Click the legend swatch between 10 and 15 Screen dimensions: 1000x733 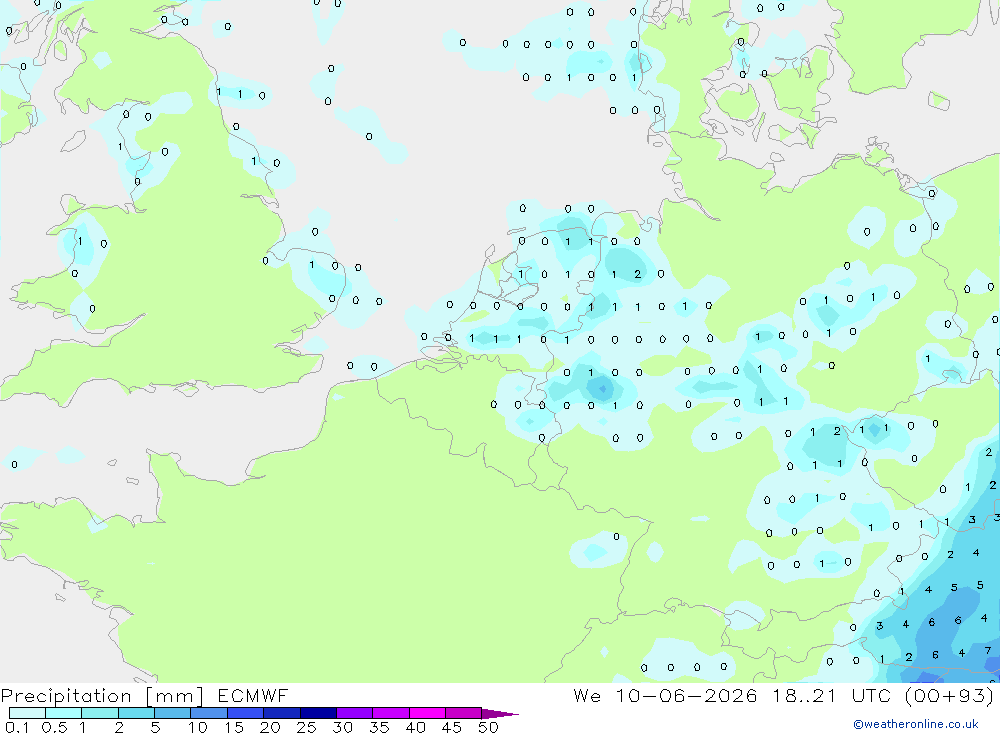pos(209,713)
